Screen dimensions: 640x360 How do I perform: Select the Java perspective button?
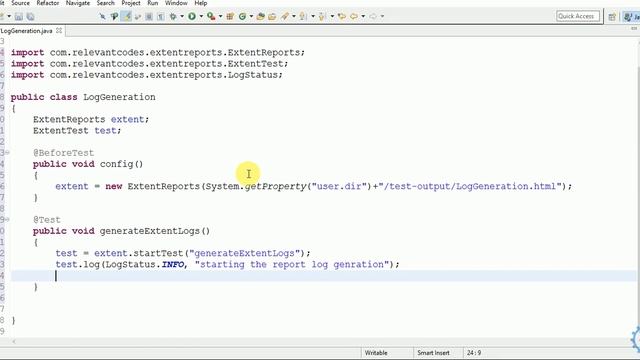point(631,16)
